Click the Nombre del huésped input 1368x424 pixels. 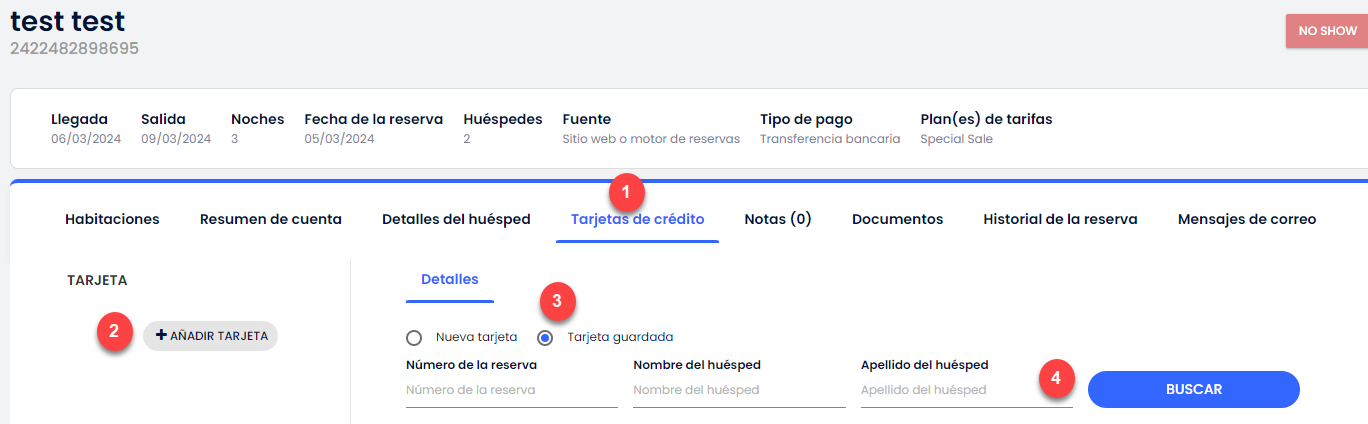pos(739,390)
